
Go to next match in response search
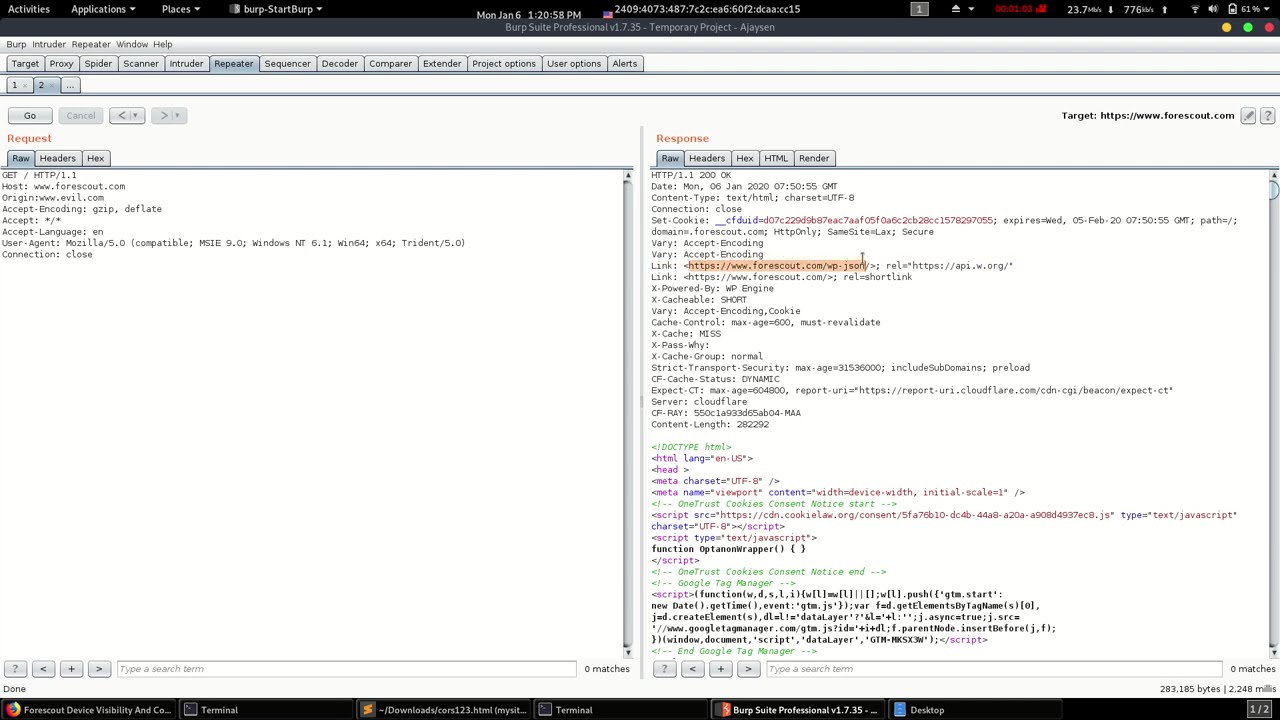click(748, 669)
